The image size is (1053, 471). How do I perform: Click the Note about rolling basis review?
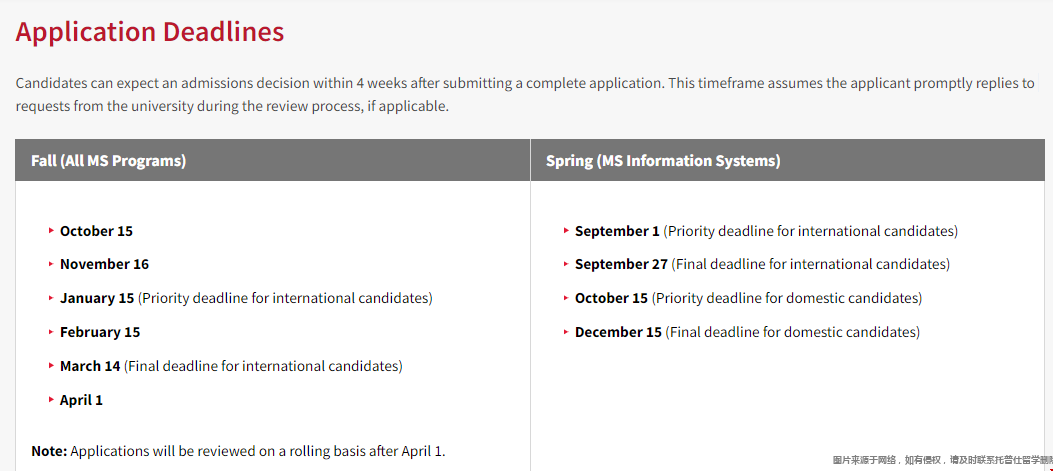point(238,451)
